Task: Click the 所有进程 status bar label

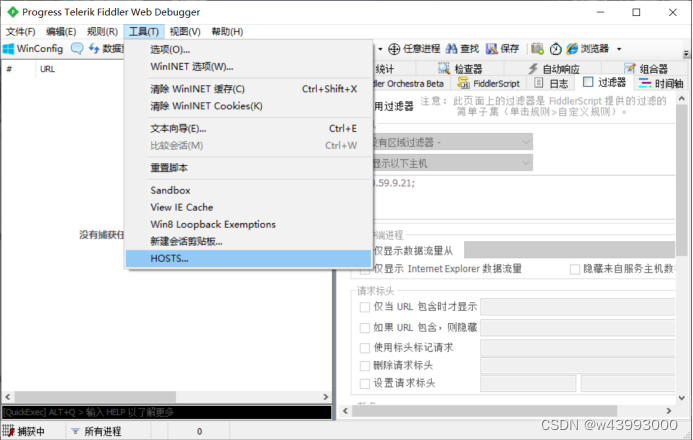Action: click(103, 431)
